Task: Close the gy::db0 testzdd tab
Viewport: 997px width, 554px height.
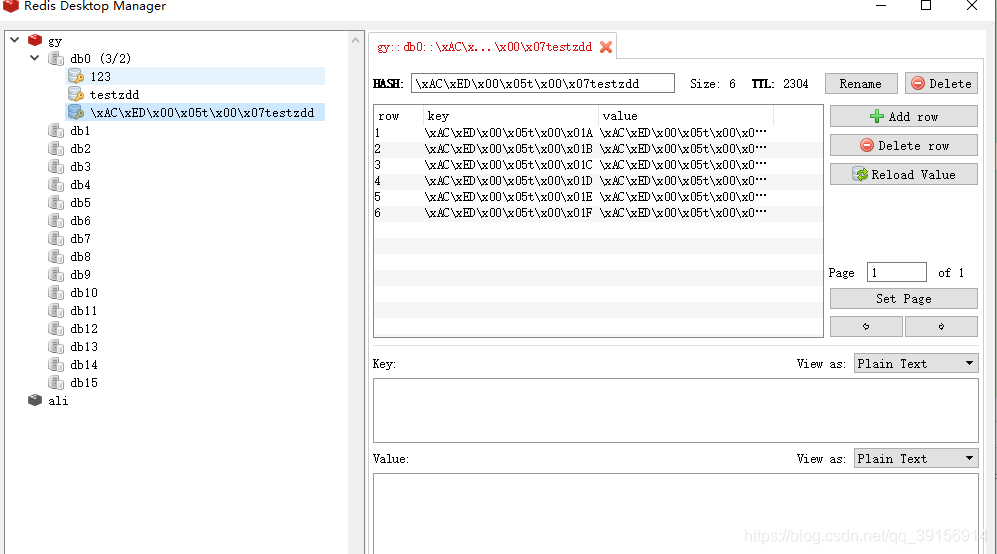Action: pos(606,47)
